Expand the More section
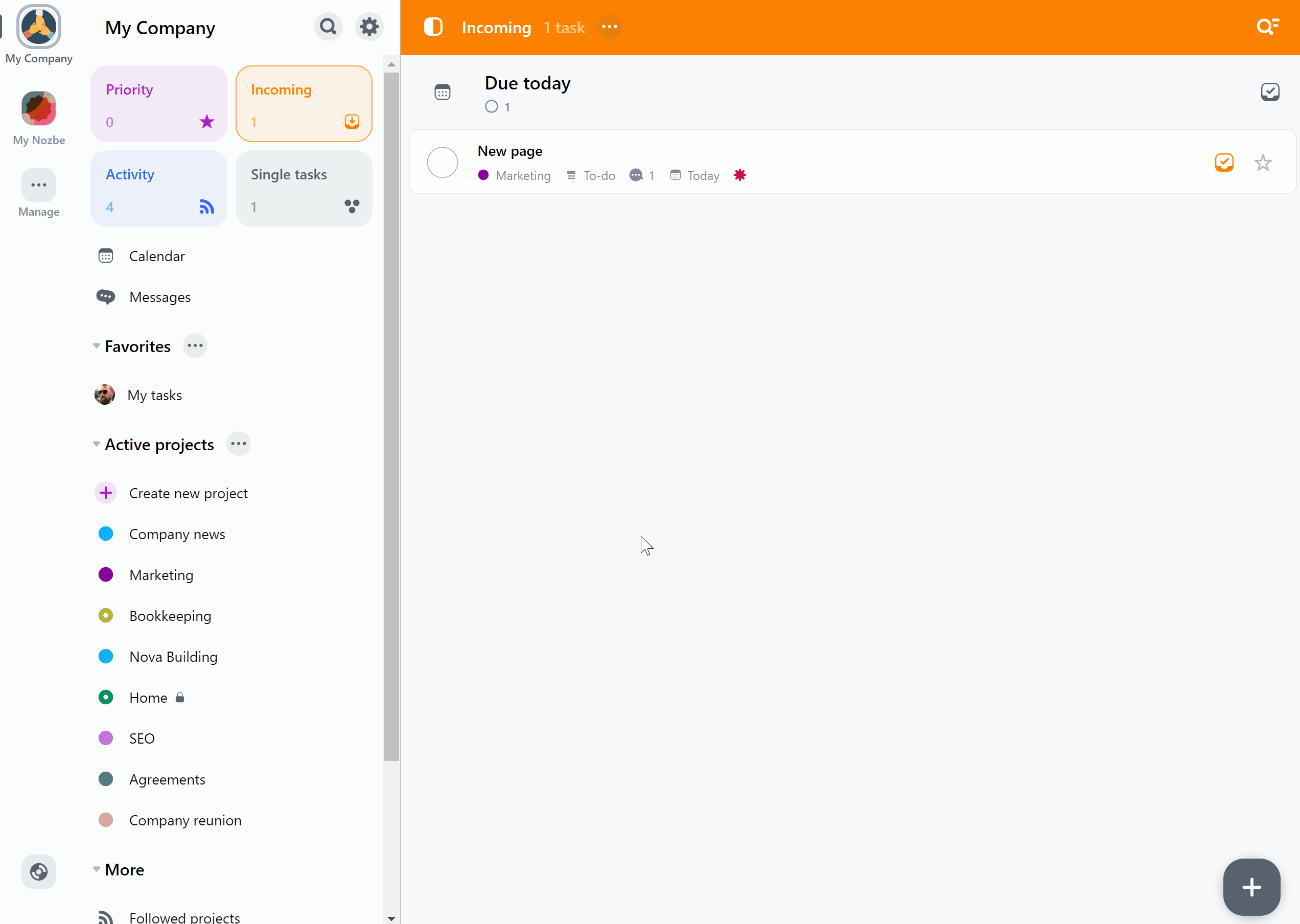Screen dimensions: 1300x924 coord(96,869)
